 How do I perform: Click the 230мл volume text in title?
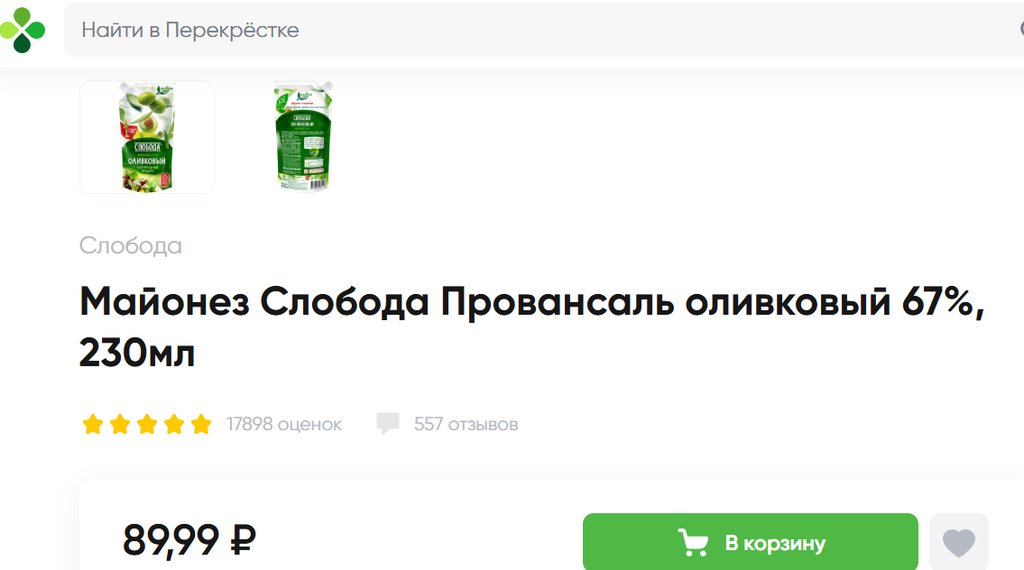pos(137,354)
